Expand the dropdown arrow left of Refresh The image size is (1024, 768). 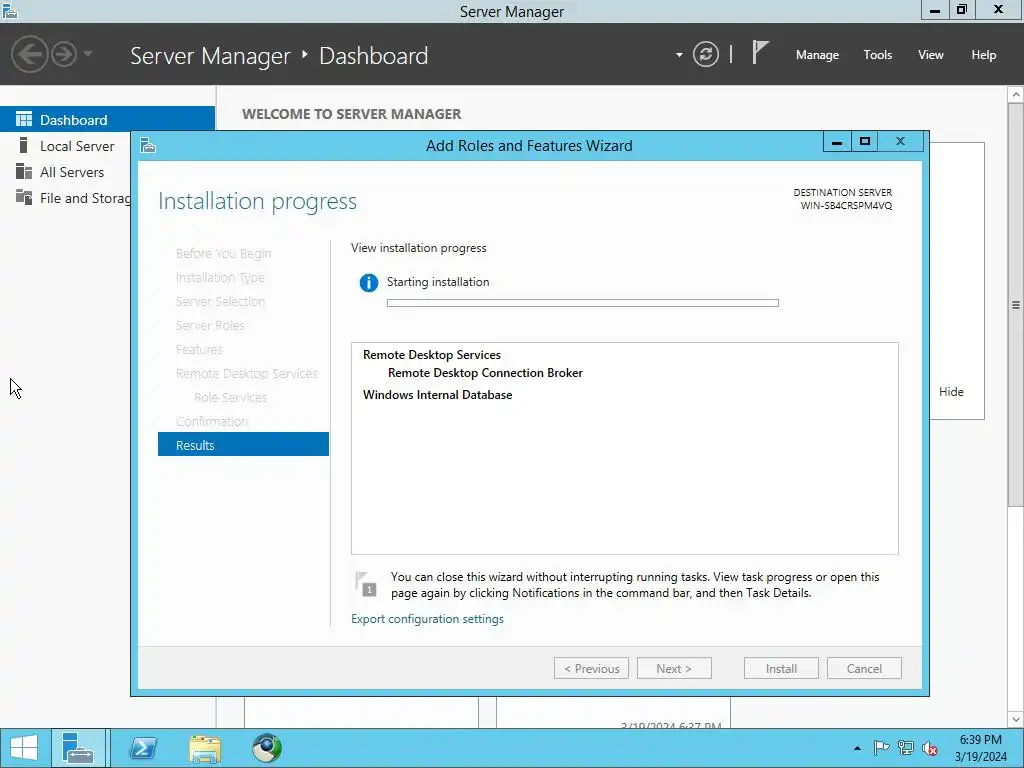point(679,55)
